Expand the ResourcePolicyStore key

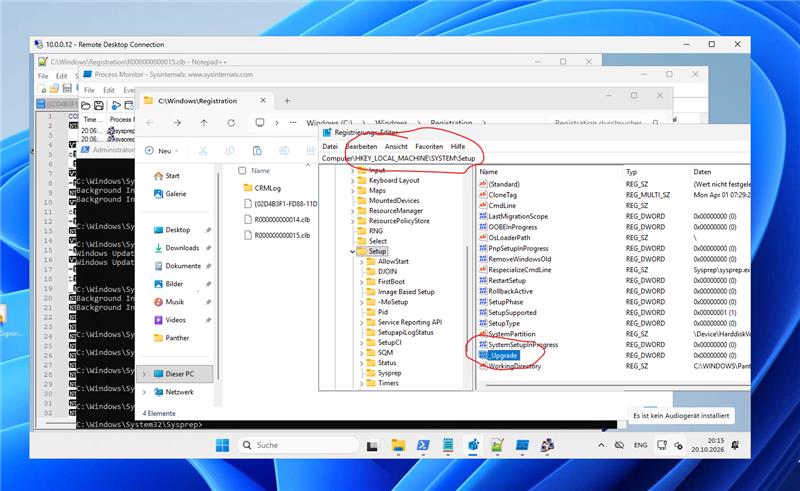pos(353,220)
